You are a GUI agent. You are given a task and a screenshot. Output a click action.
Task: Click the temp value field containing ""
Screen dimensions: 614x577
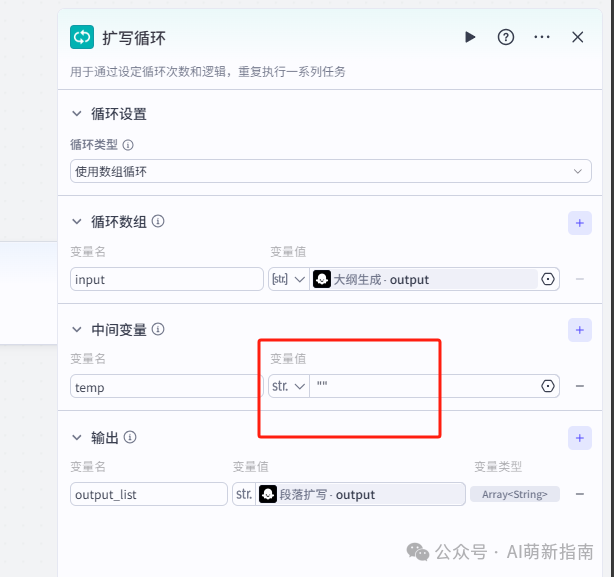[x=424, y=386]
